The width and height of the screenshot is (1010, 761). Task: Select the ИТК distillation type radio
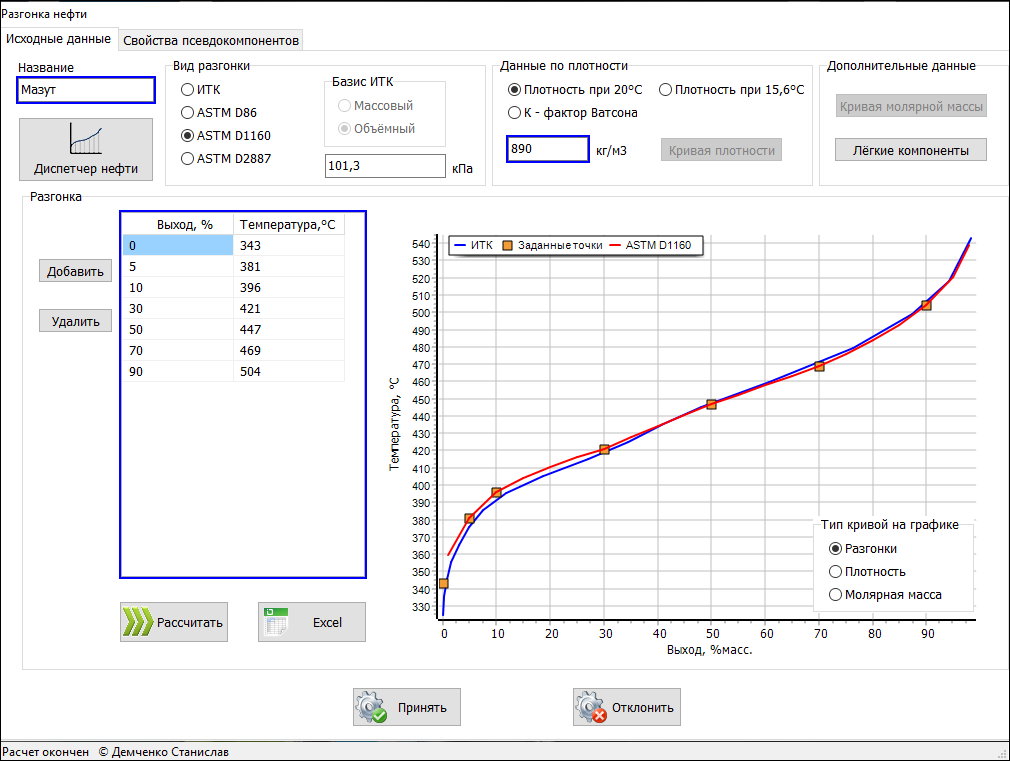pyautogui.click(x=187, y=90)
